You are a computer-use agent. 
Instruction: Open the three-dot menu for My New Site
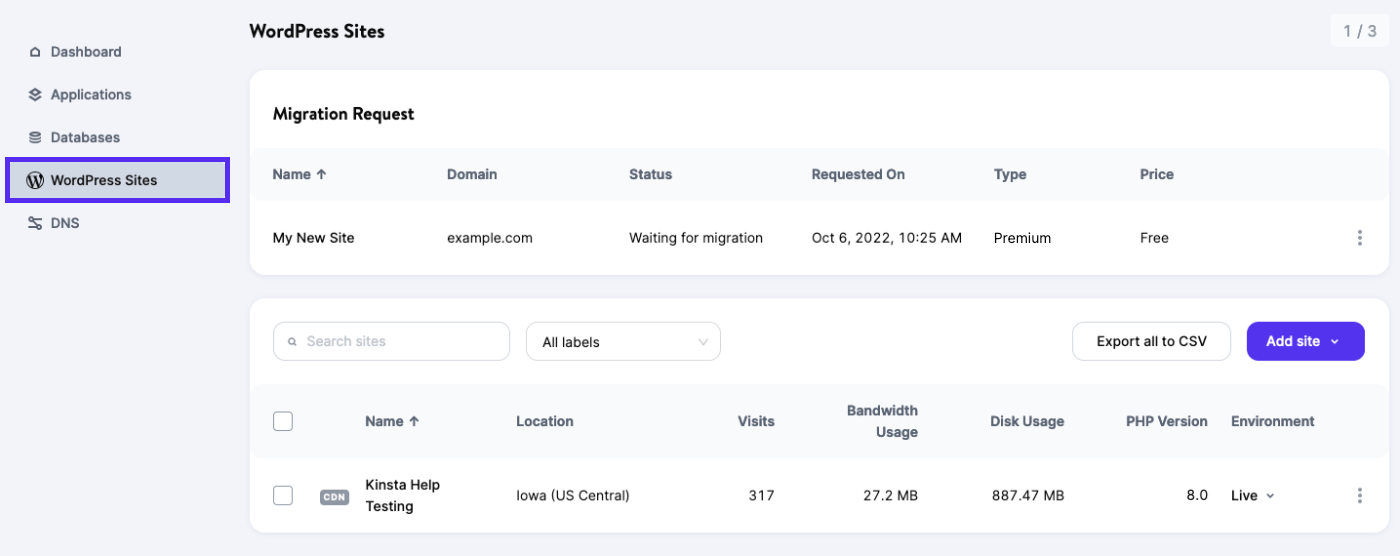(1359, 238)
